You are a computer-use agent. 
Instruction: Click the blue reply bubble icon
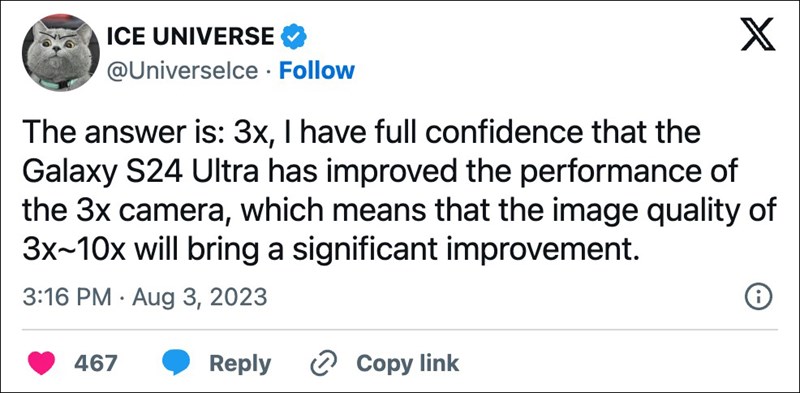(x=176, y=363)
